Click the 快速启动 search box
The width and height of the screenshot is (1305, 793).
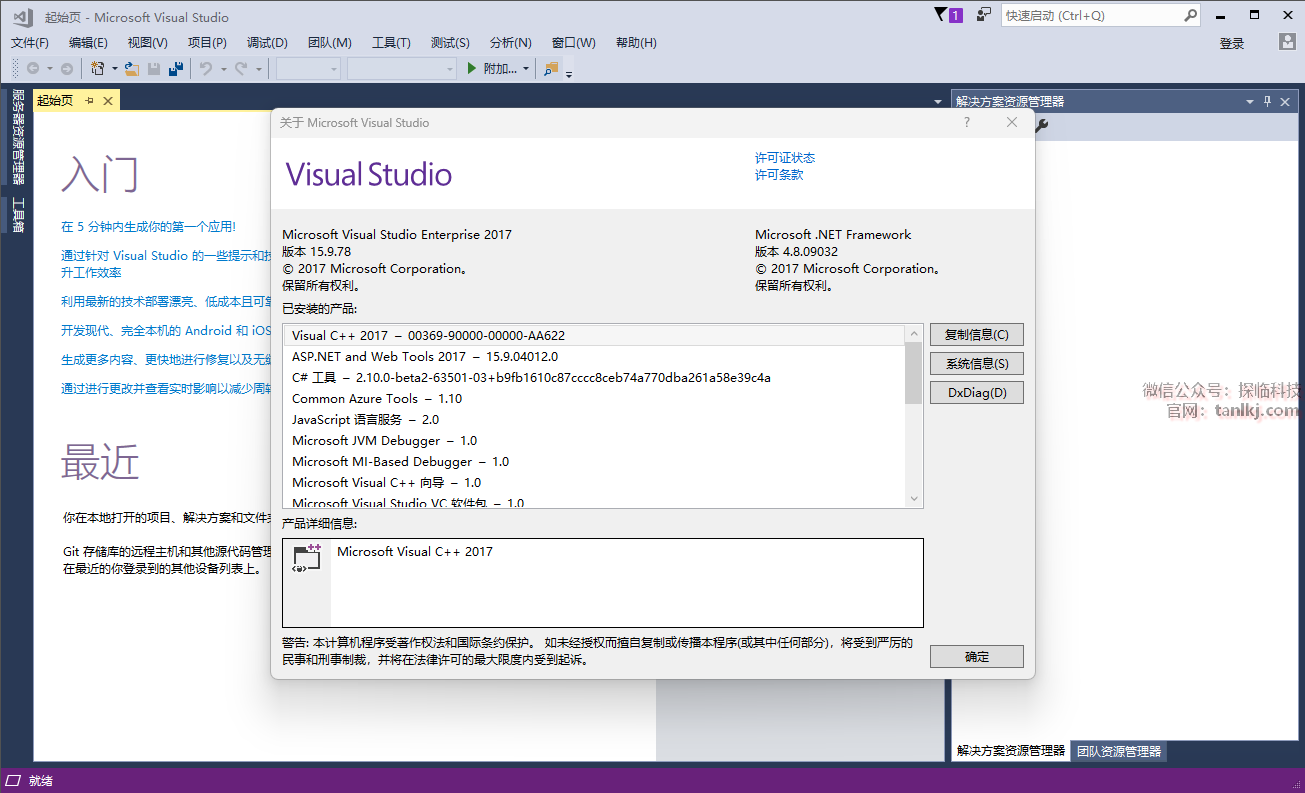[x=1092, y=16]
